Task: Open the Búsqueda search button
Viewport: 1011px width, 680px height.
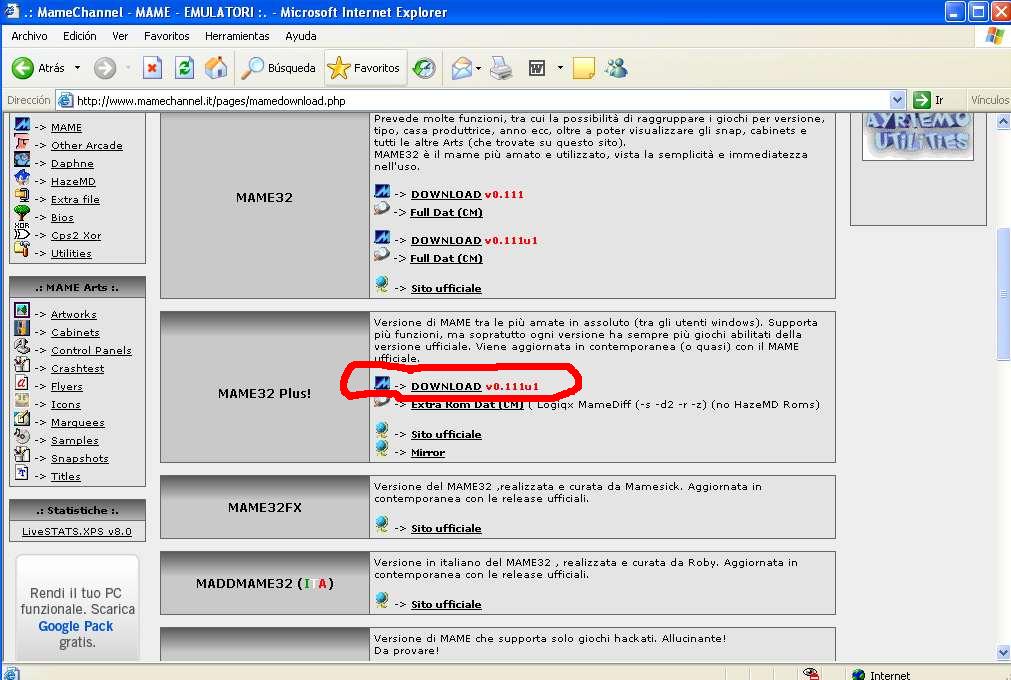Action: click(x=278, y=68)
